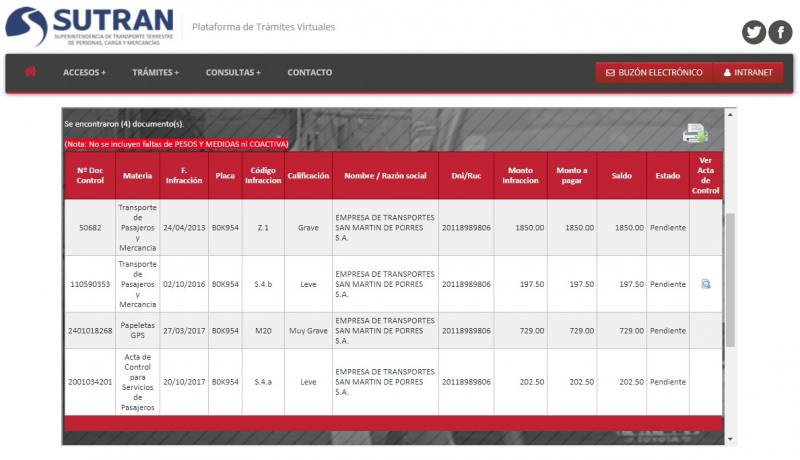Click the 197.50 Saldo value

pyautogui.click(x=631, y=284)
